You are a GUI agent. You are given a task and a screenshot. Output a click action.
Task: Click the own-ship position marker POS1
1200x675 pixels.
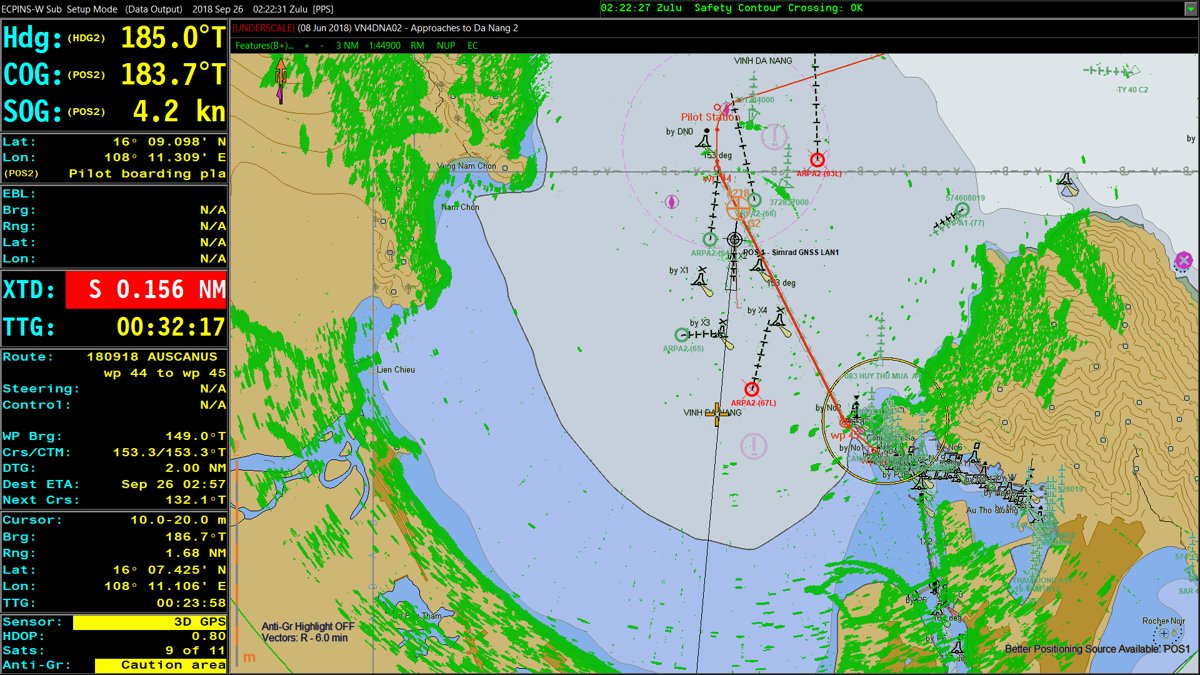pyautogui.click(x=735, y=239)
